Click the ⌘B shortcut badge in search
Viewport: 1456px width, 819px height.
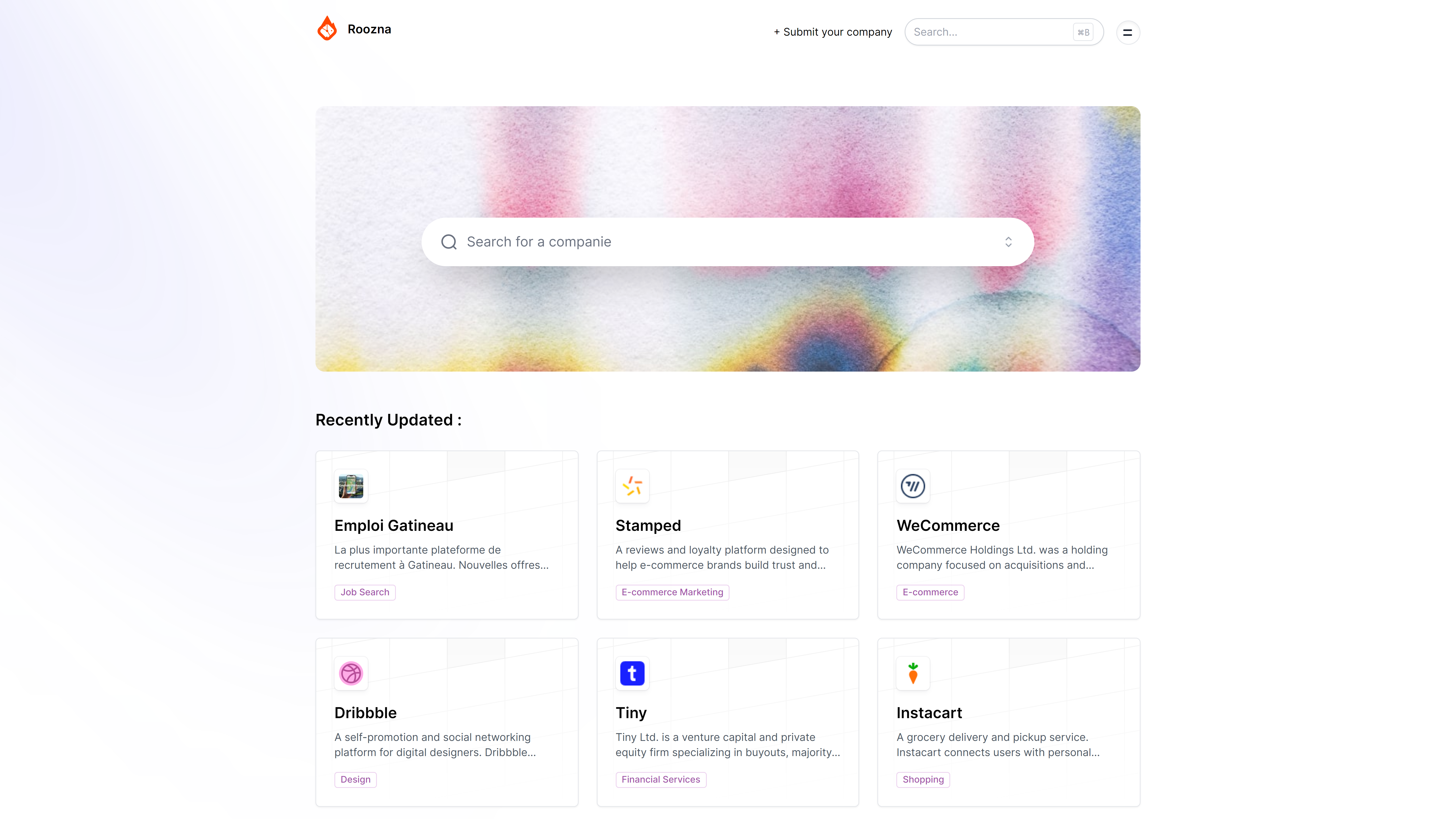pyautogui.click(x=1083, y=32)
